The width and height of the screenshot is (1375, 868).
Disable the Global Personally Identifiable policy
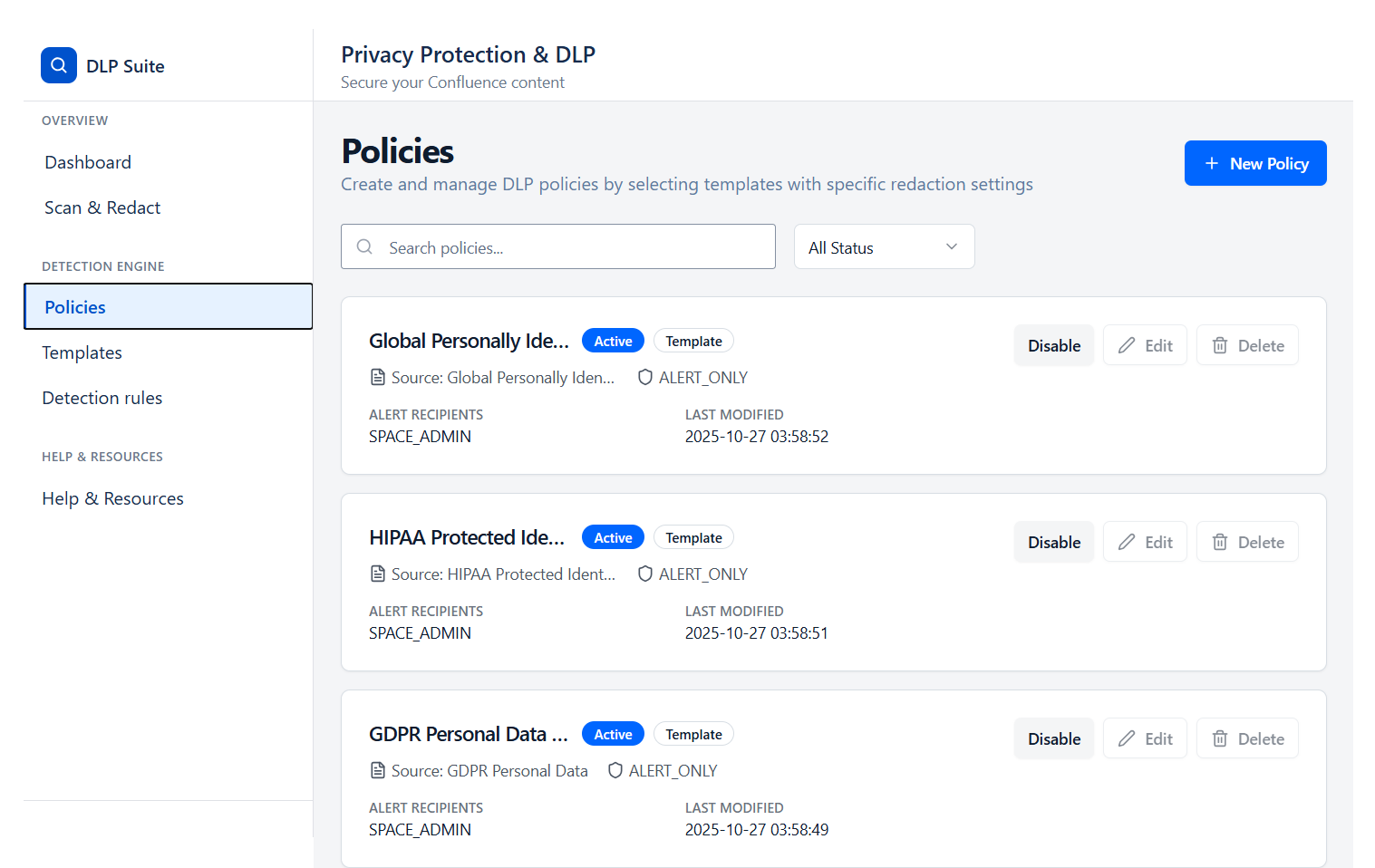[x=1054, y=345]
